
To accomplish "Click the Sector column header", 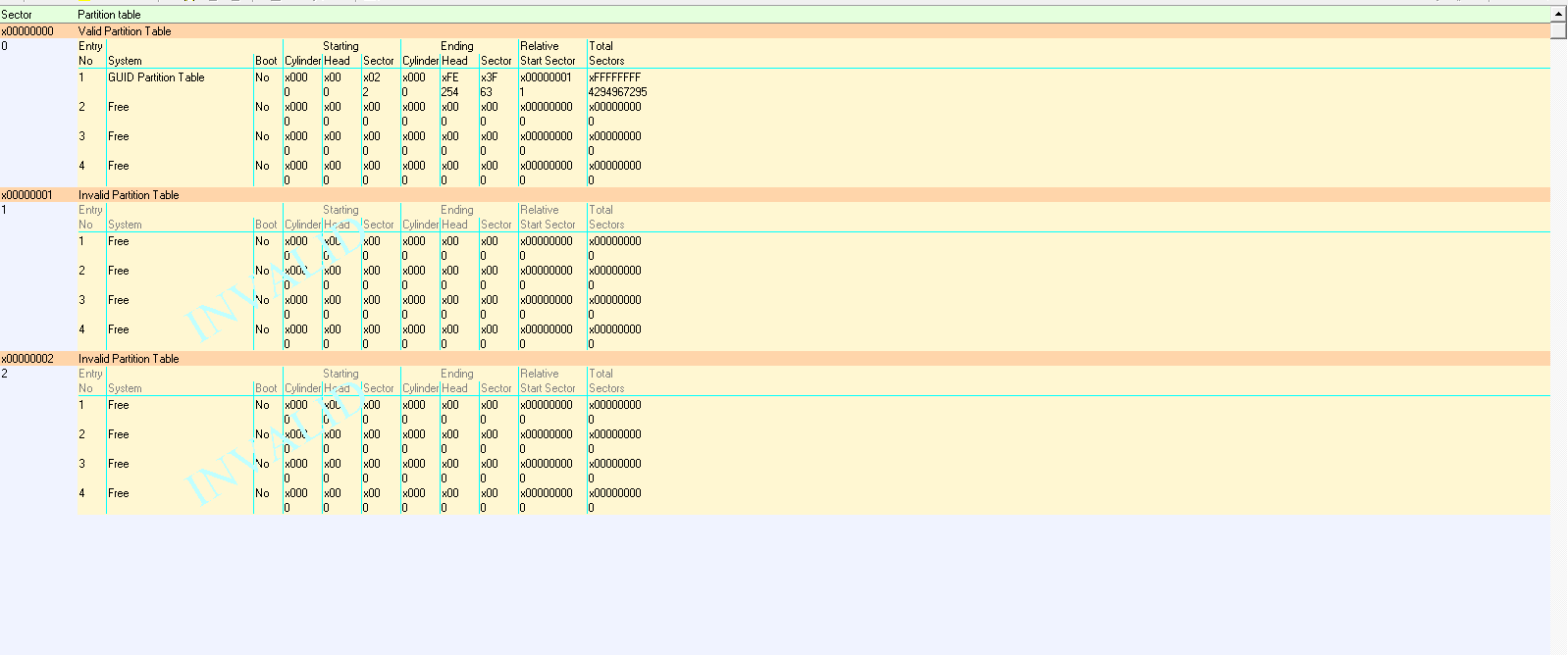I will click(17, 15).
